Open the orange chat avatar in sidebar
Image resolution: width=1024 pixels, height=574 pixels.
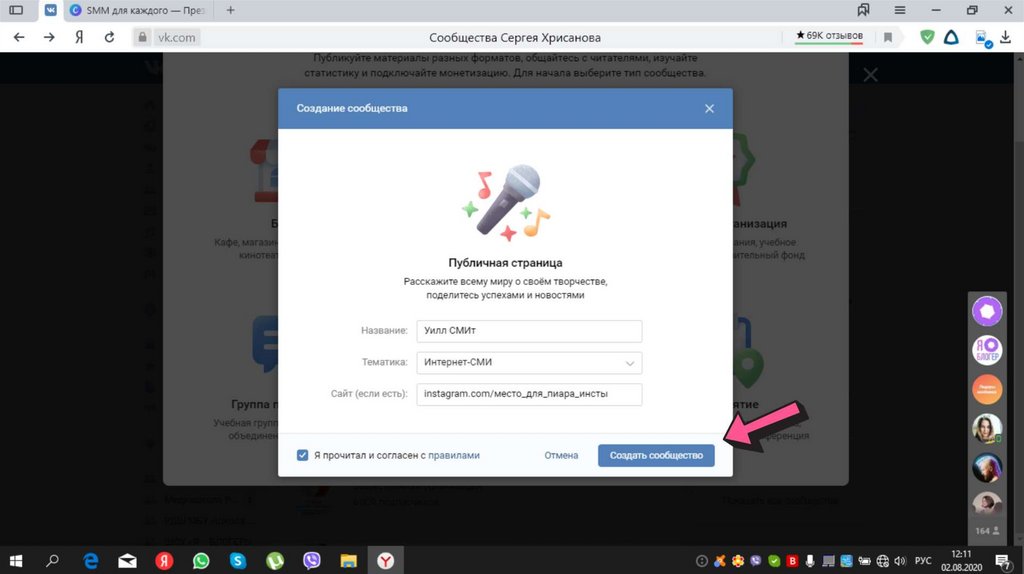pyautogui.click(x=987, y=389)
